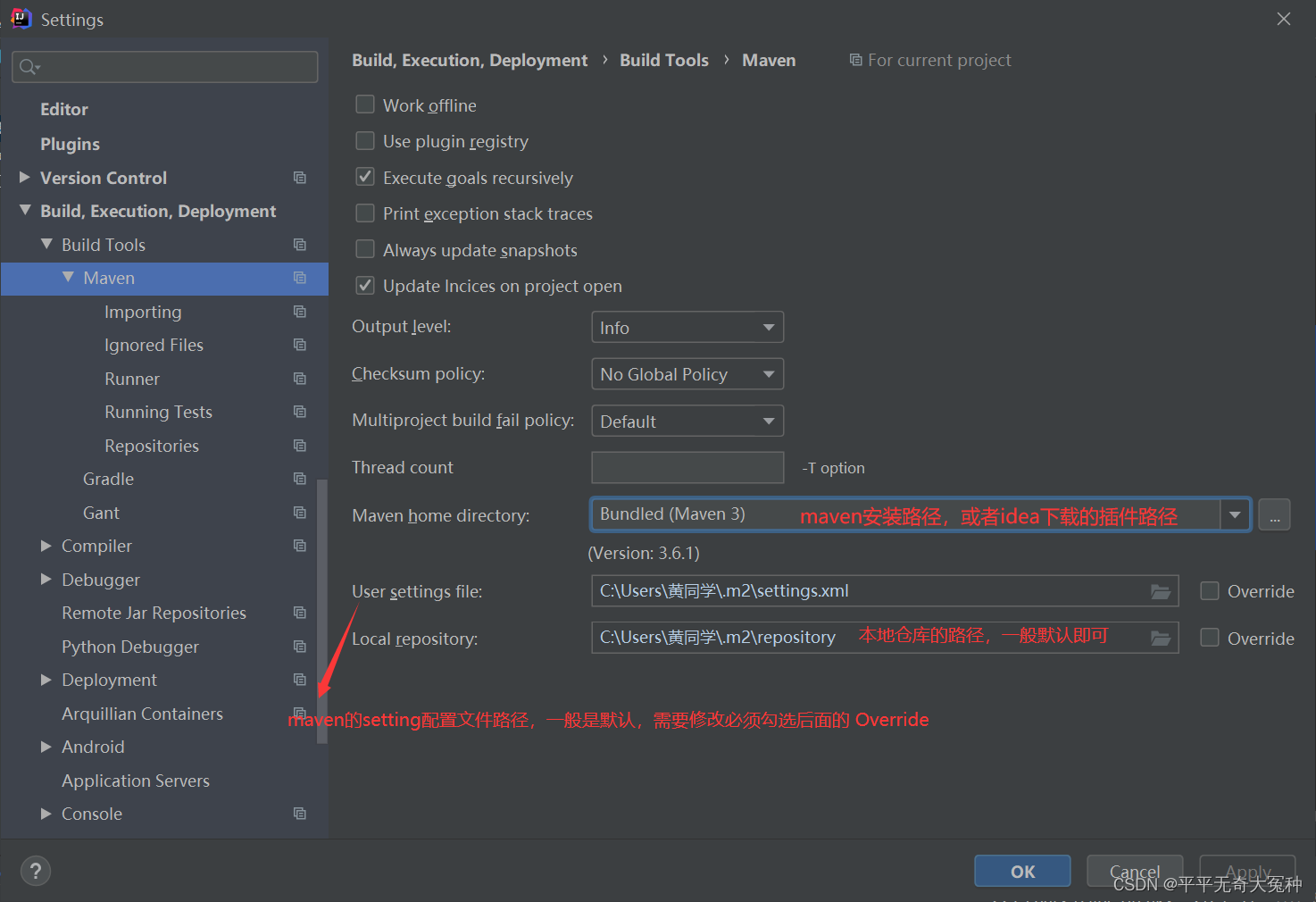The image size is (1316, 902).
Task: Click the project-level icon beside Remote Jar Repositories
Action: tap(300, 613)
